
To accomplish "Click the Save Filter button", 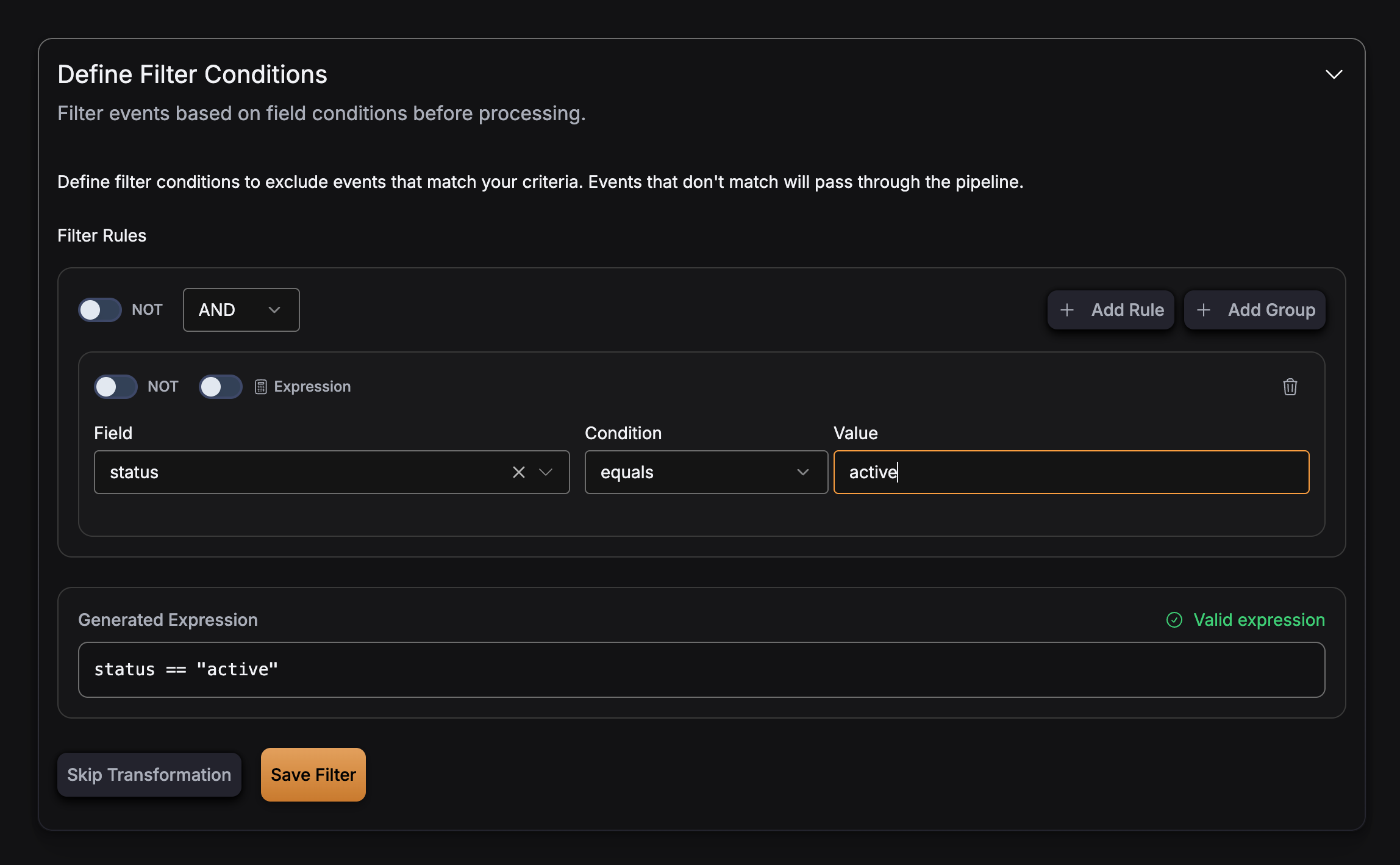I will [x=313, y=775].
